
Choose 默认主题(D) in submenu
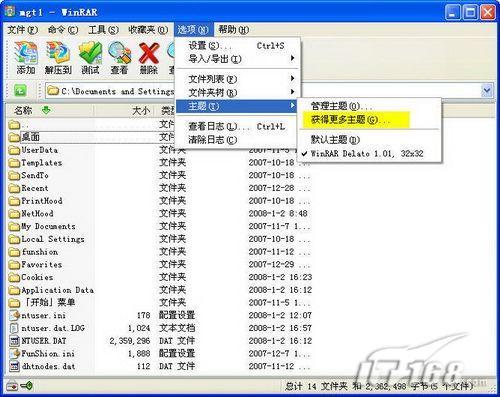click(x=369, y=140)
